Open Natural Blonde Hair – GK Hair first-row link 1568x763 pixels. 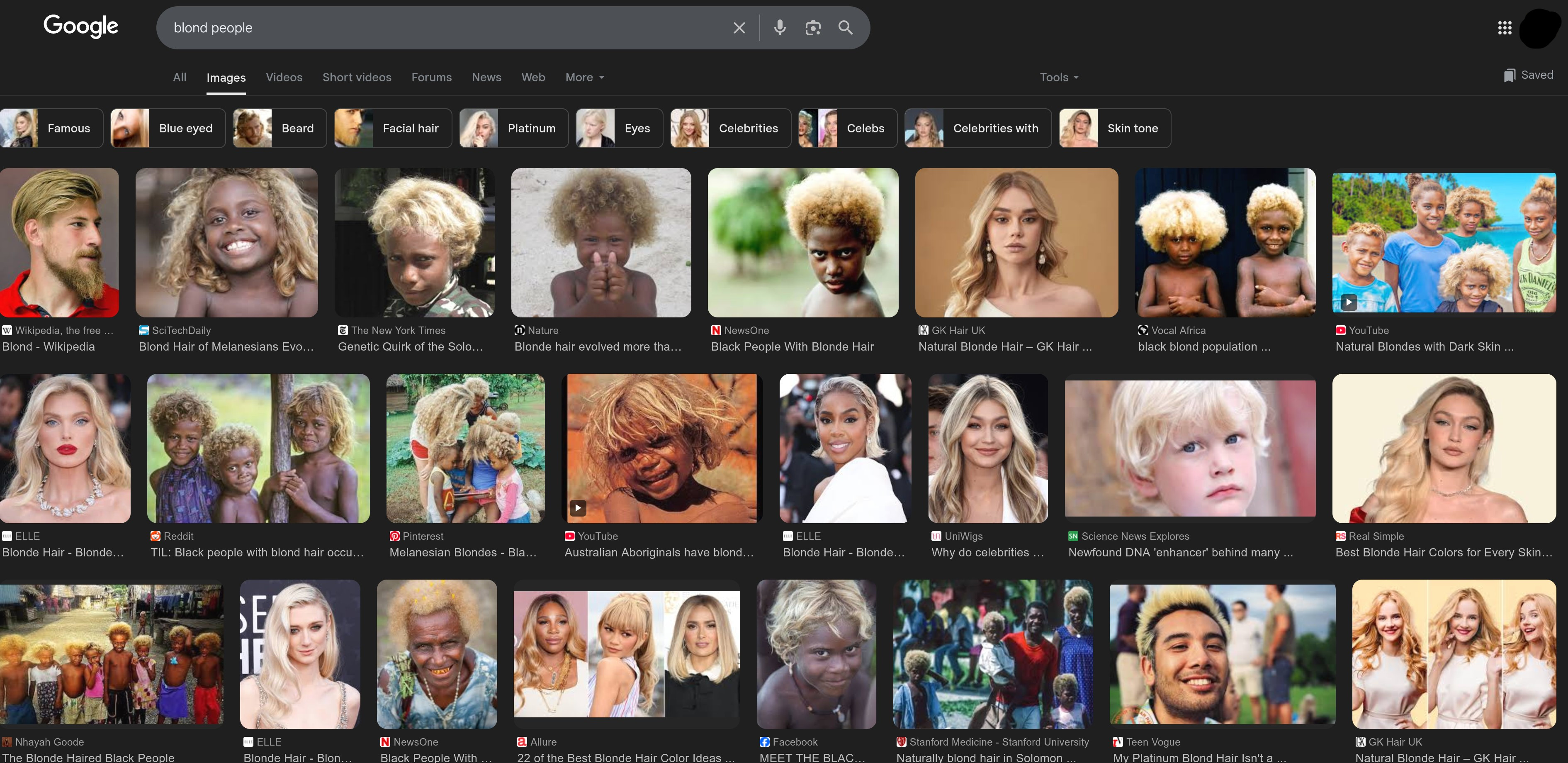click(x=1005, y=346)
